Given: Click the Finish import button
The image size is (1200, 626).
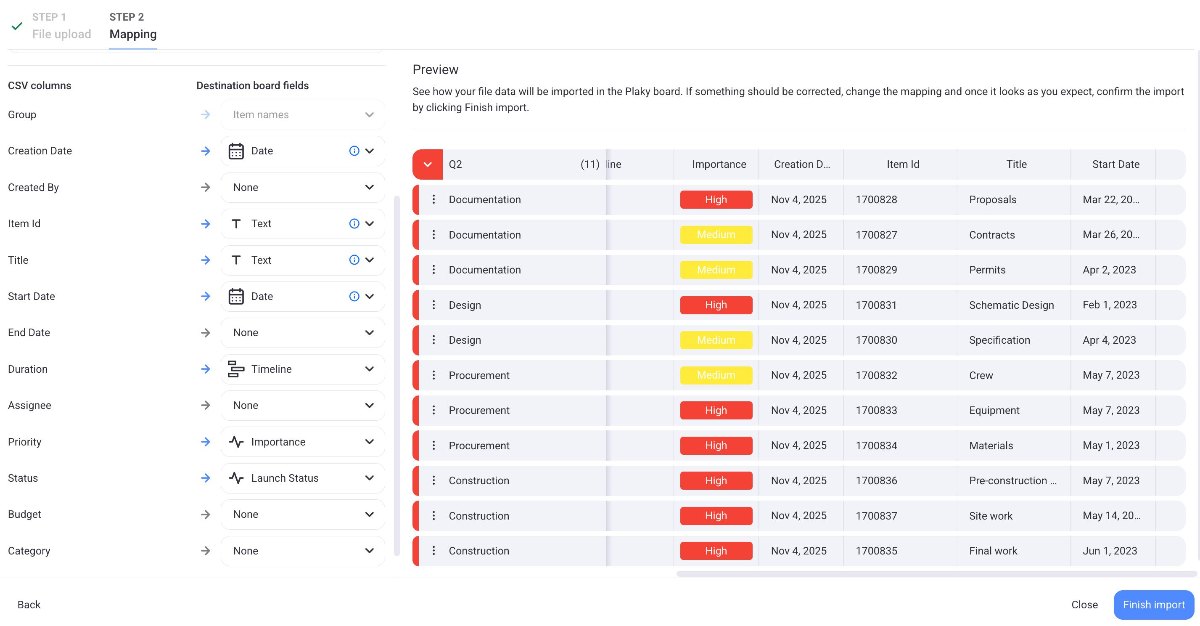Looking at the screenshot, I should 1153,605.
